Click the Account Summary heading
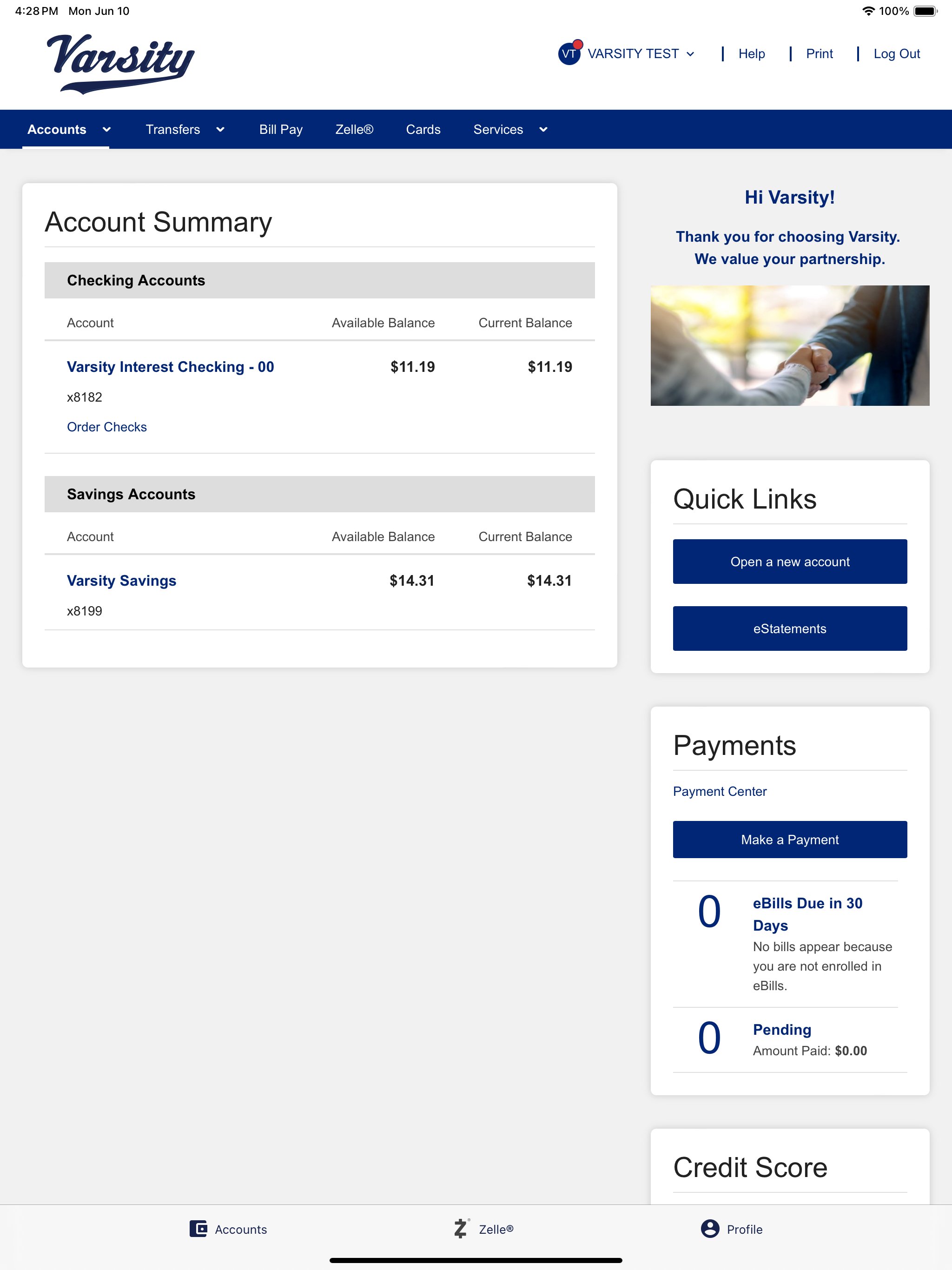Viewport: 952px width, 1270px height. [159, 222]
